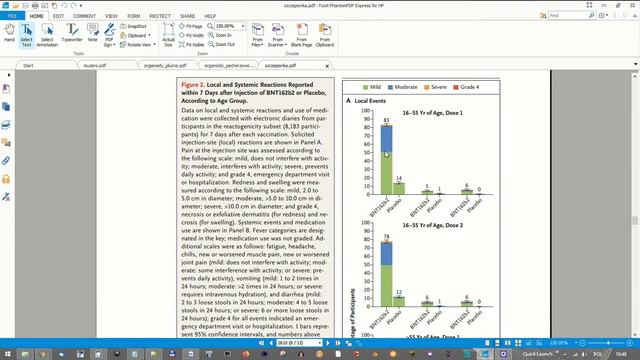Create PDF From Files

coord(258,35)
